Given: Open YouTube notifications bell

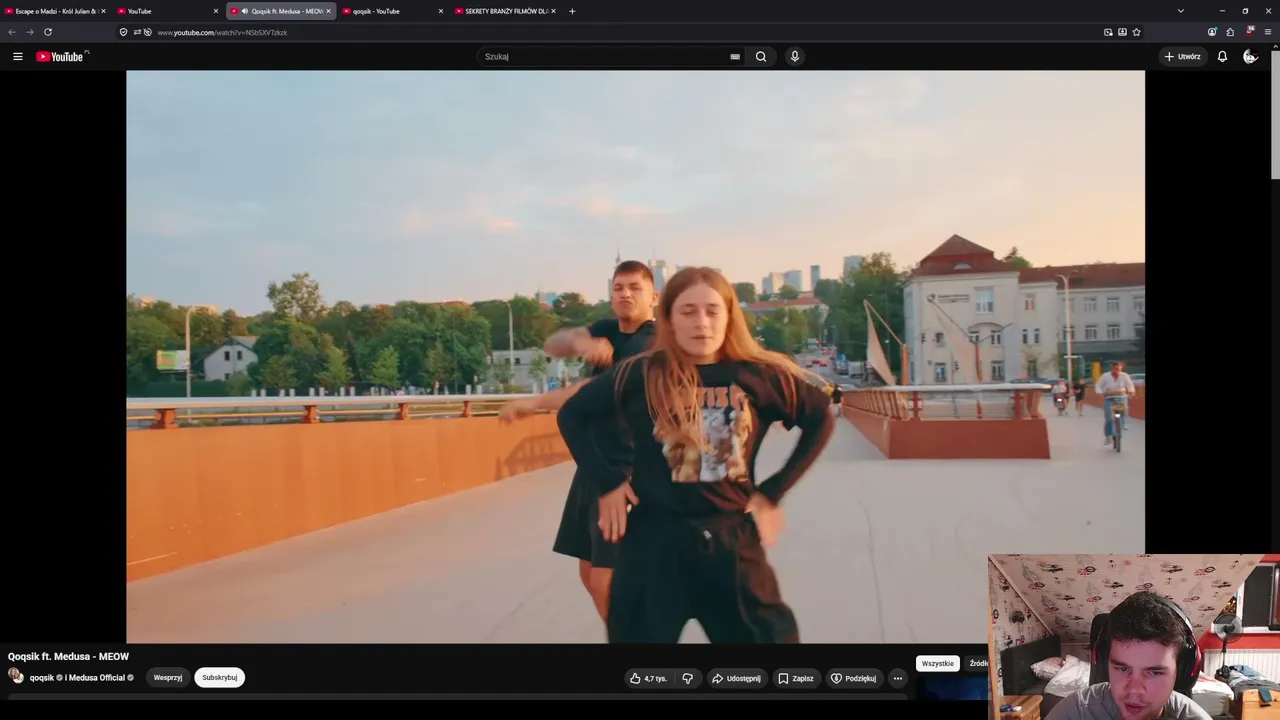Looking at the screenshot, I should click(x=1222, y=57).
